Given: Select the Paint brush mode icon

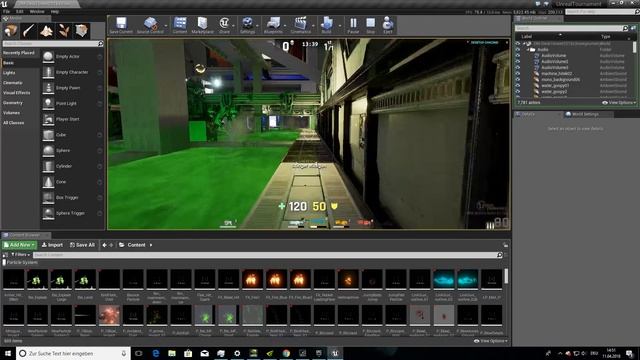Looking at the screenshot, I should (x=29, y=31).
